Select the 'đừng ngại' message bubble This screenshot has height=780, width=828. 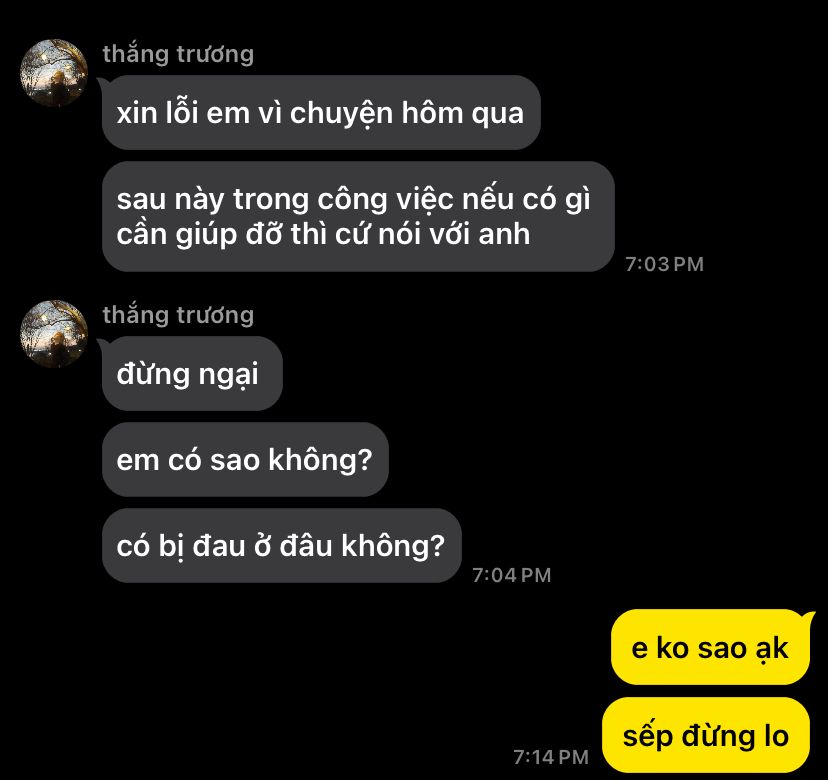(192, 373)
